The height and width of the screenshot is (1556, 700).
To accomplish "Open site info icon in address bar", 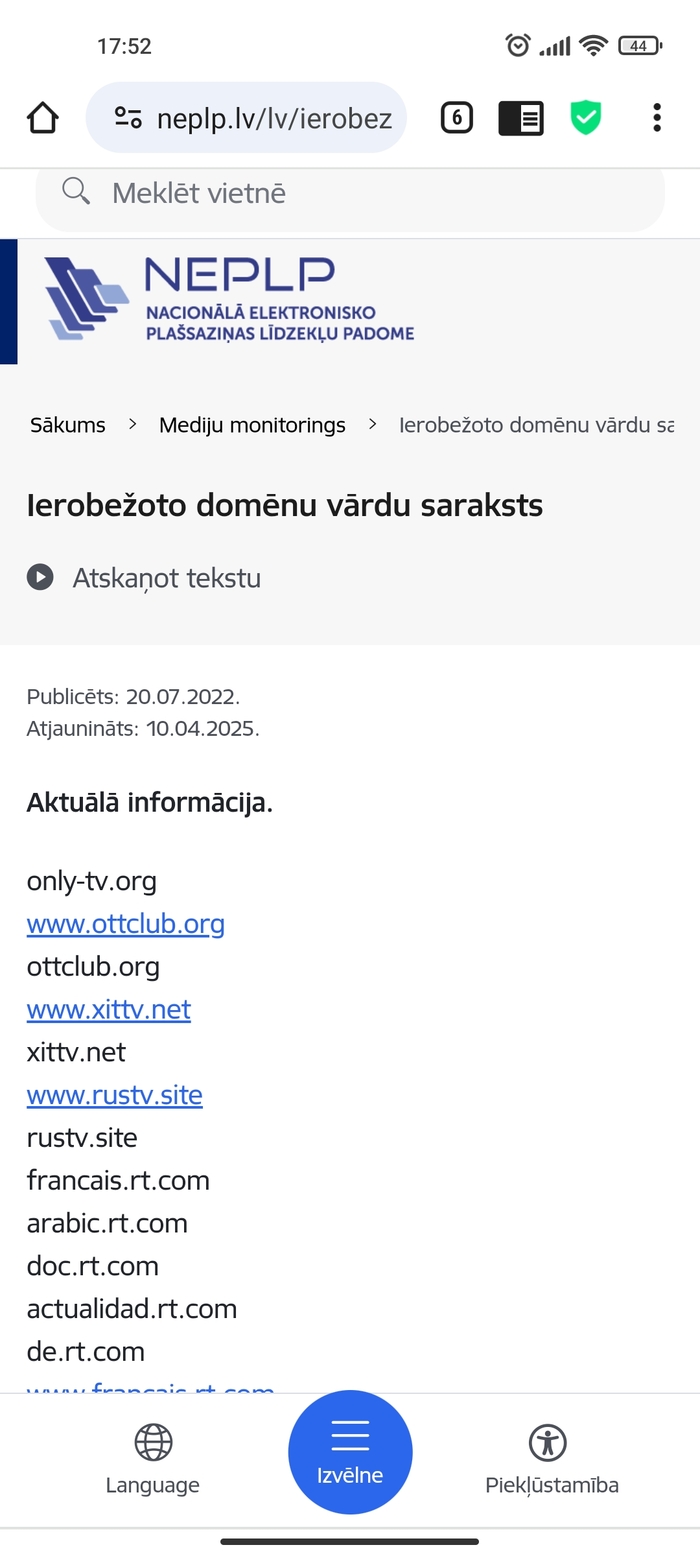I will (127, 118).
